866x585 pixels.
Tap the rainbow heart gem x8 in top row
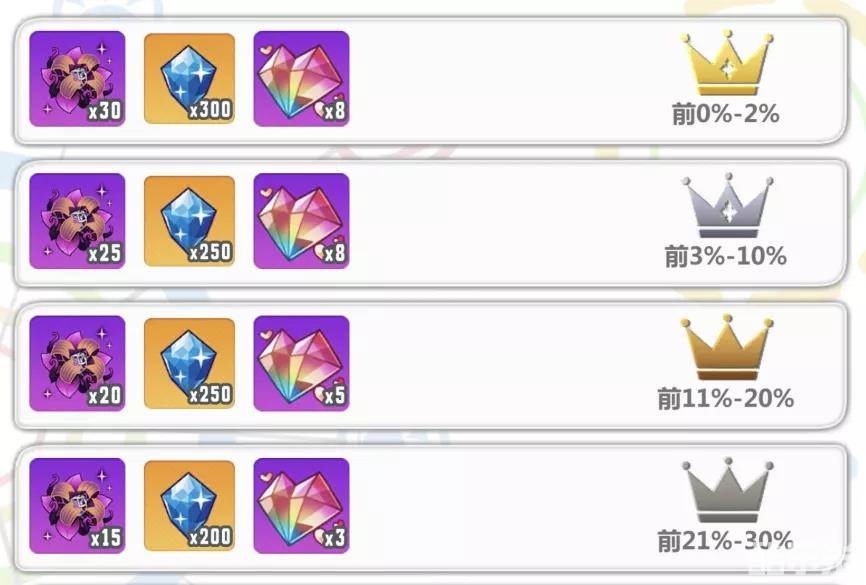pos(302,79)
